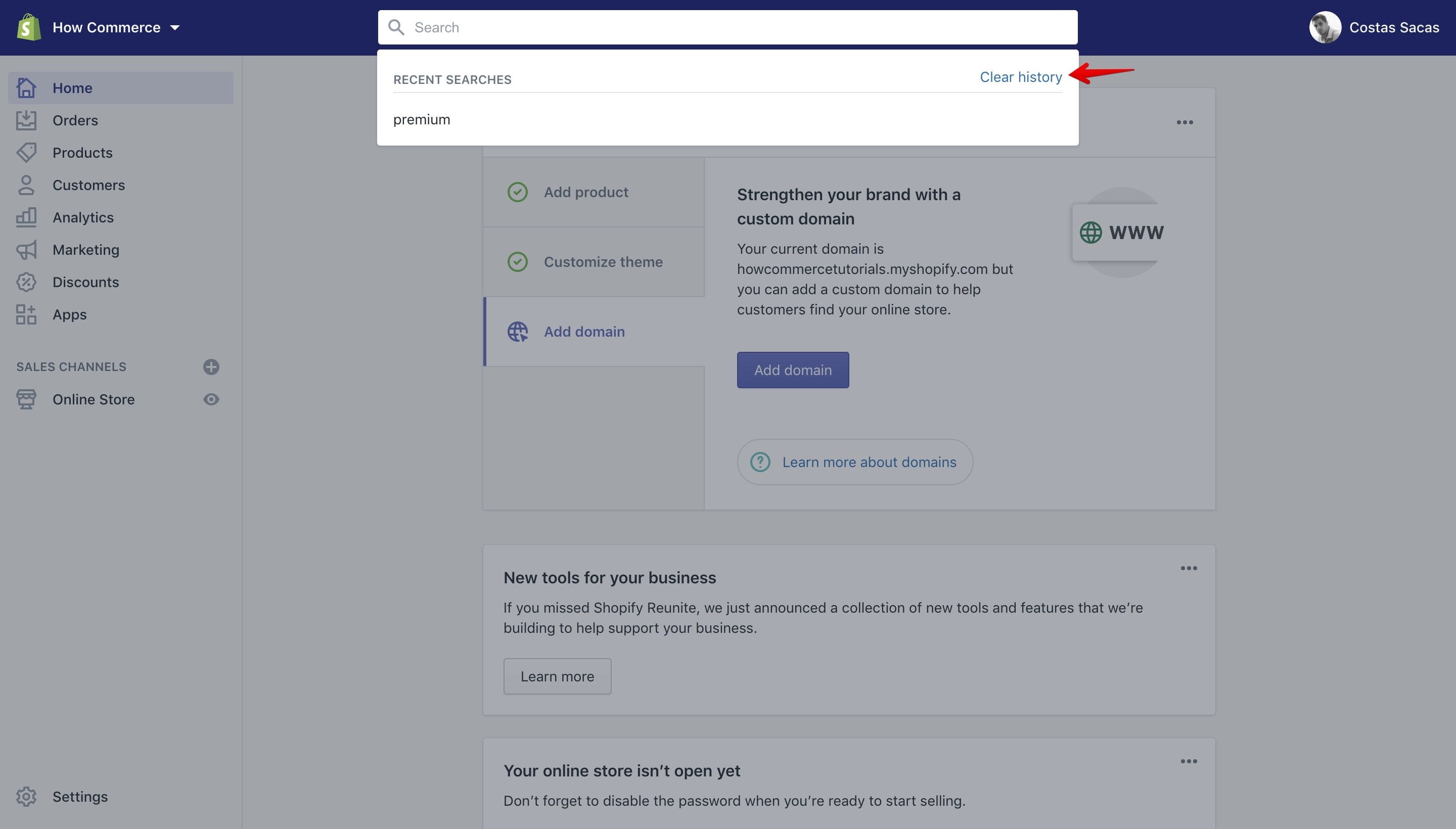Click the Online Store storefront icon

point(26,399)
